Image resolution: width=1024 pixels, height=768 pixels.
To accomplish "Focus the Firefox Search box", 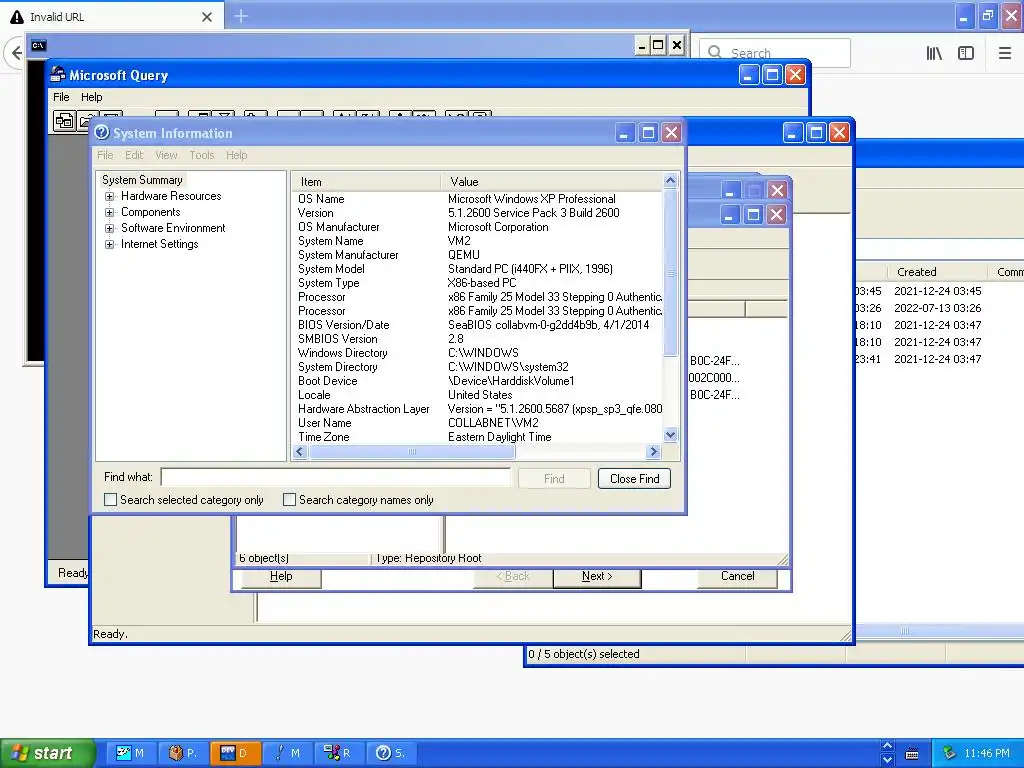I will pos(775,53).
